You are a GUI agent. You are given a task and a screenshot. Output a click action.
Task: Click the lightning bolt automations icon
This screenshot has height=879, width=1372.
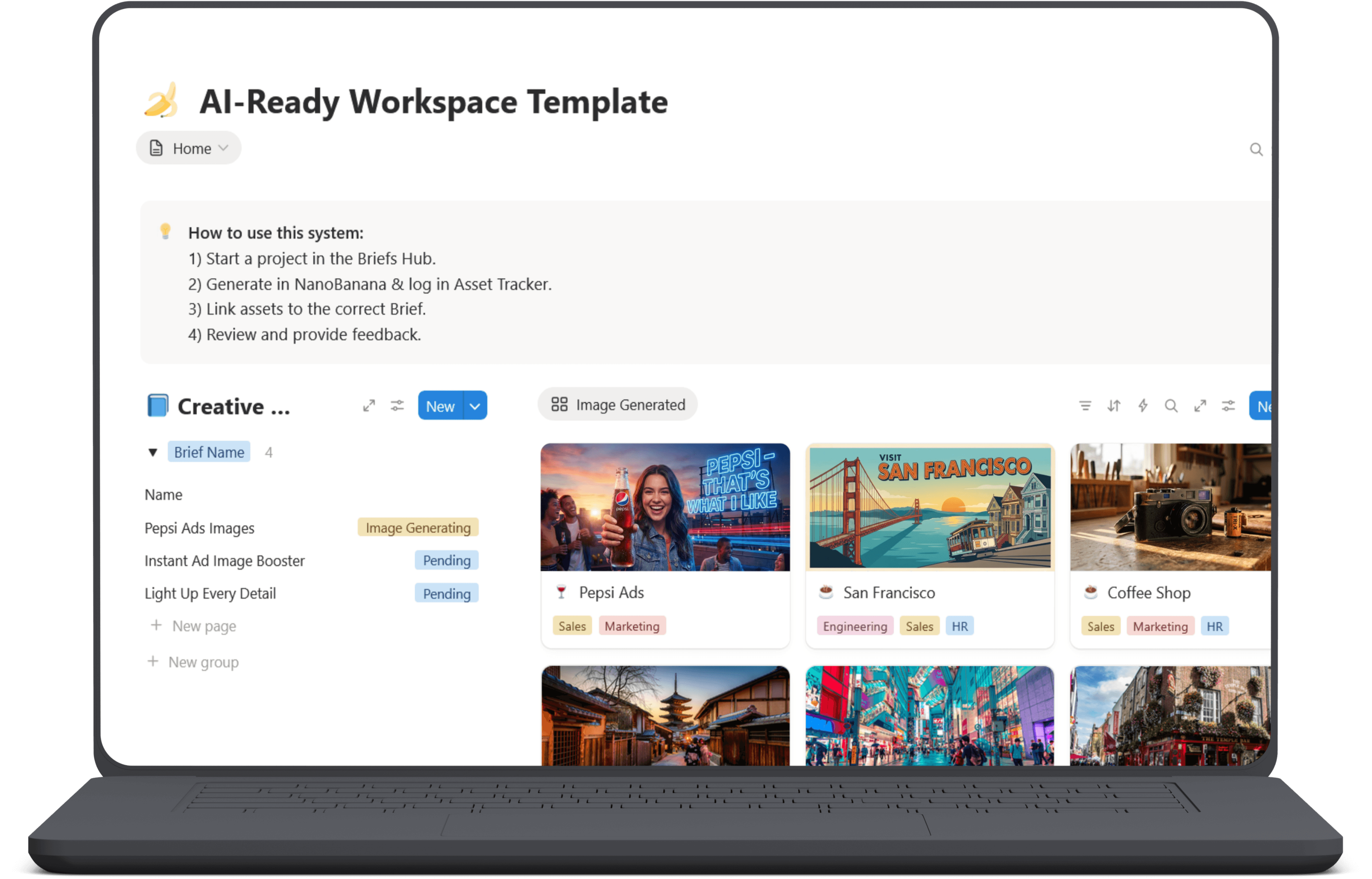[1143, 406]
